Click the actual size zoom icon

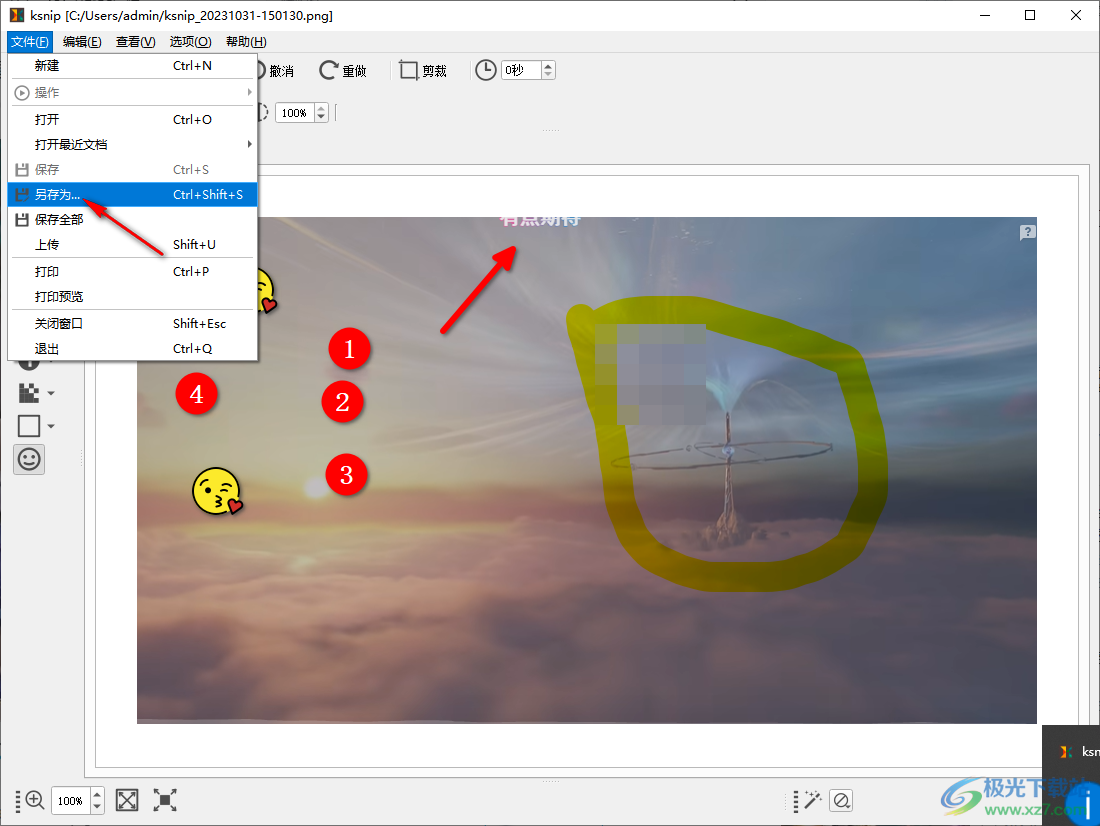[165, 800]
